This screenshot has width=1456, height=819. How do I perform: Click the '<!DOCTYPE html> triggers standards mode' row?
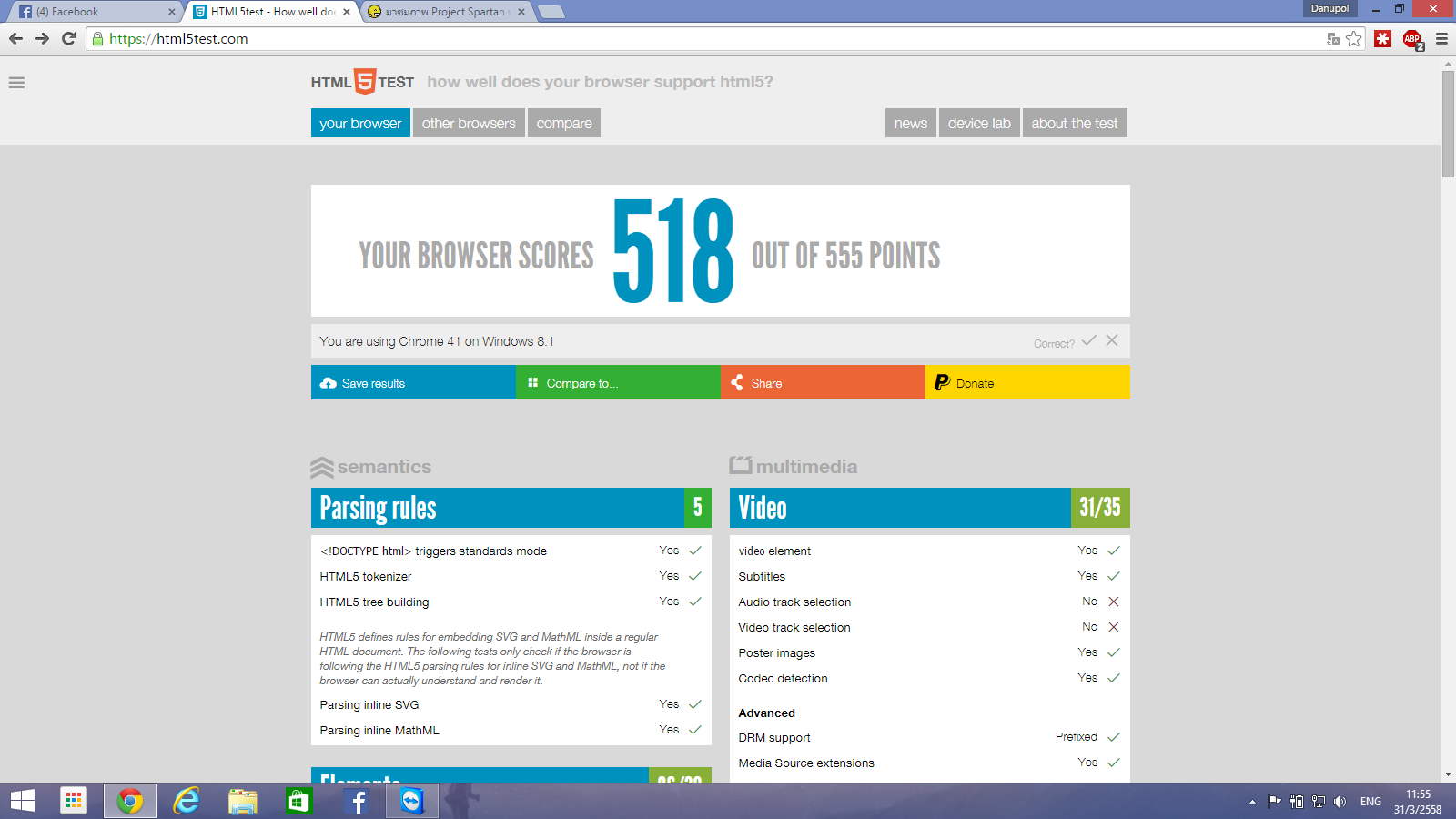tap(511, 551)
